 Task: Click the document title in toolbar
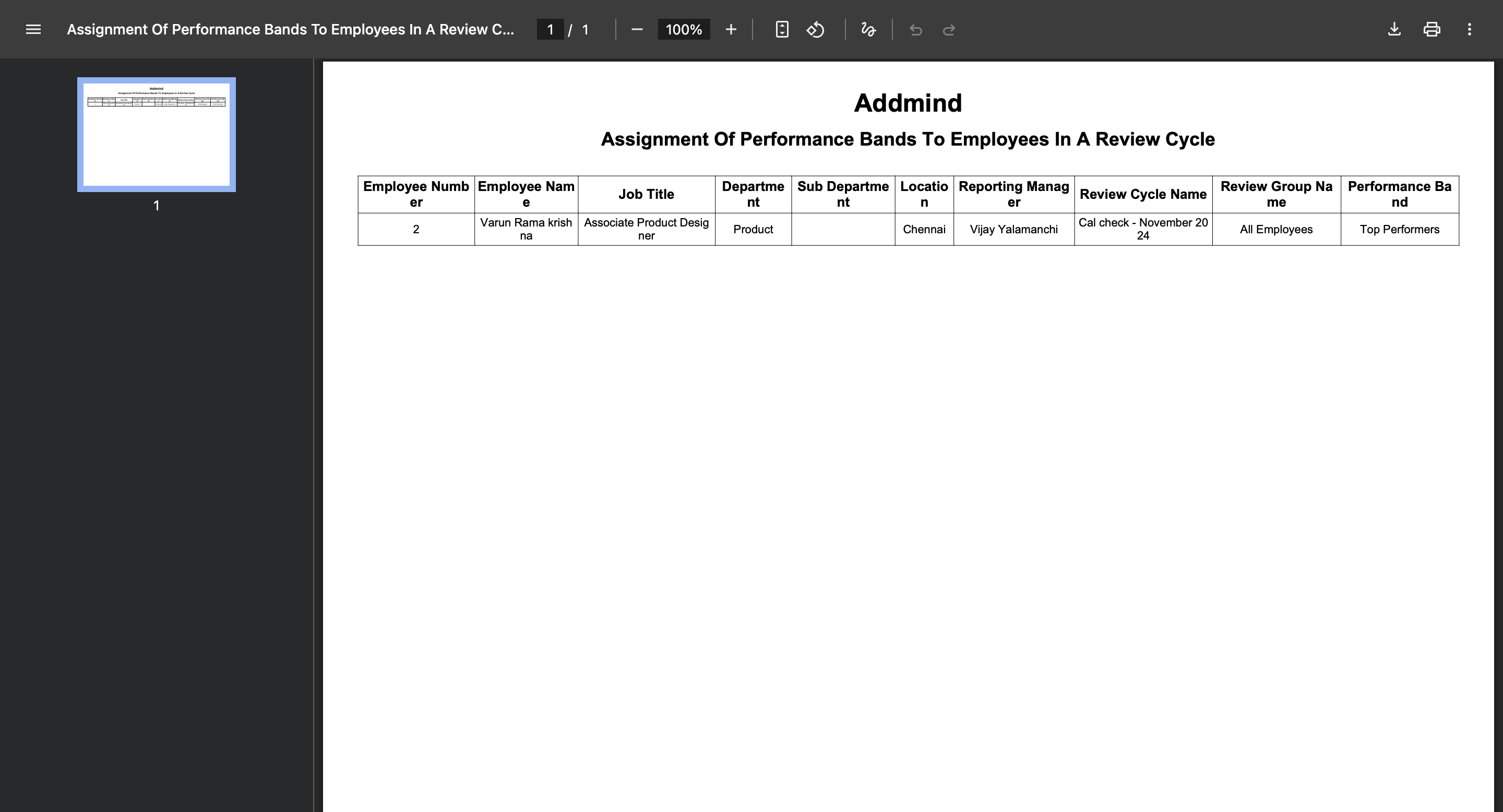tap(290, 29)
